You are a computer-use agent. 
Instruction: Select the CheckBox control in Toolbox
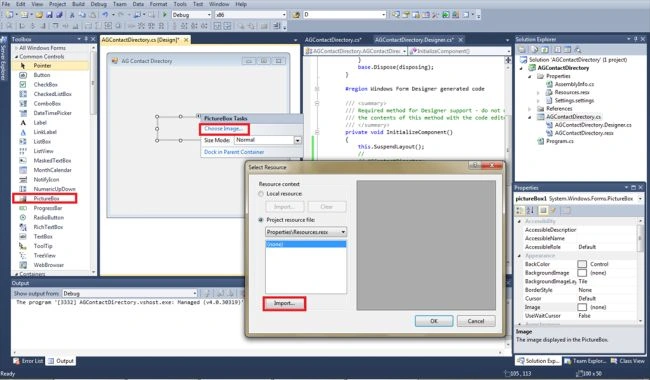(x=45, y=85)
